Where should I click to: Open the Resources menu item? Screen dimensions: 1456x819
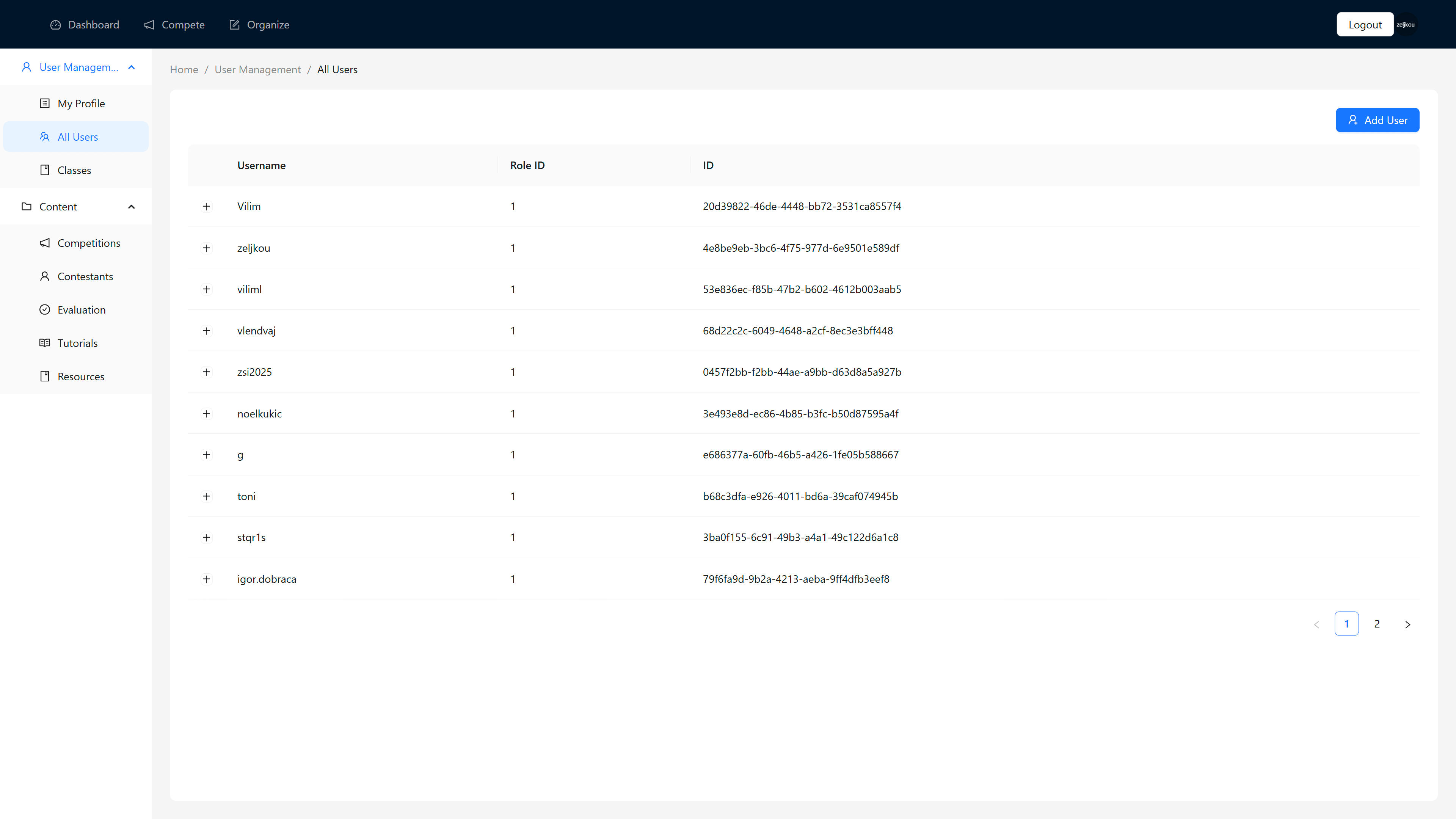[81, 377]
